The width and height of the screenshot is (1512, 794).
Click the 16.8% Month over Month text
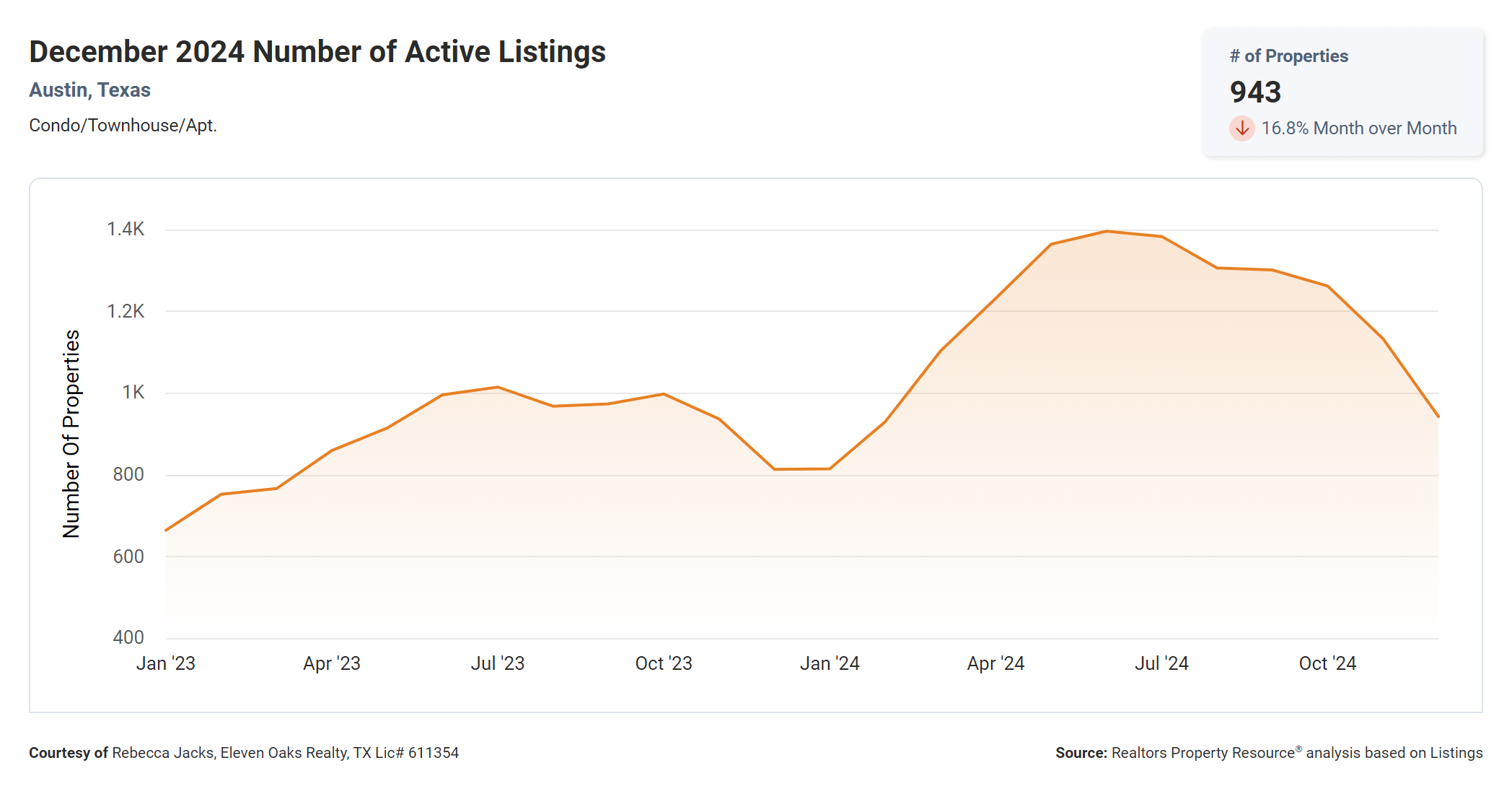pyautogui.click(x=1358, y=128)
